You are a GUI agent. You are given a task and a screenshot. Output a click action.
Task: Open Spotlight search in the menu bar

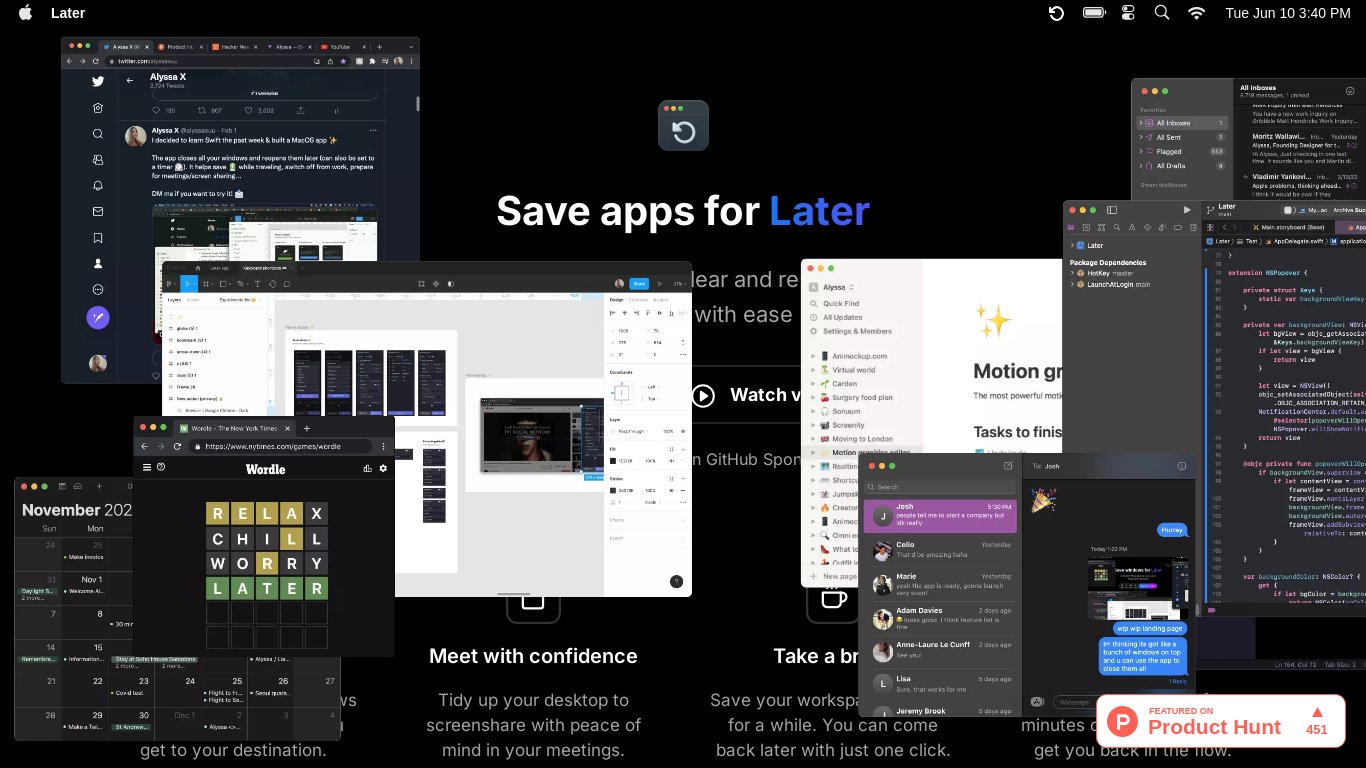click(1162, 13)
